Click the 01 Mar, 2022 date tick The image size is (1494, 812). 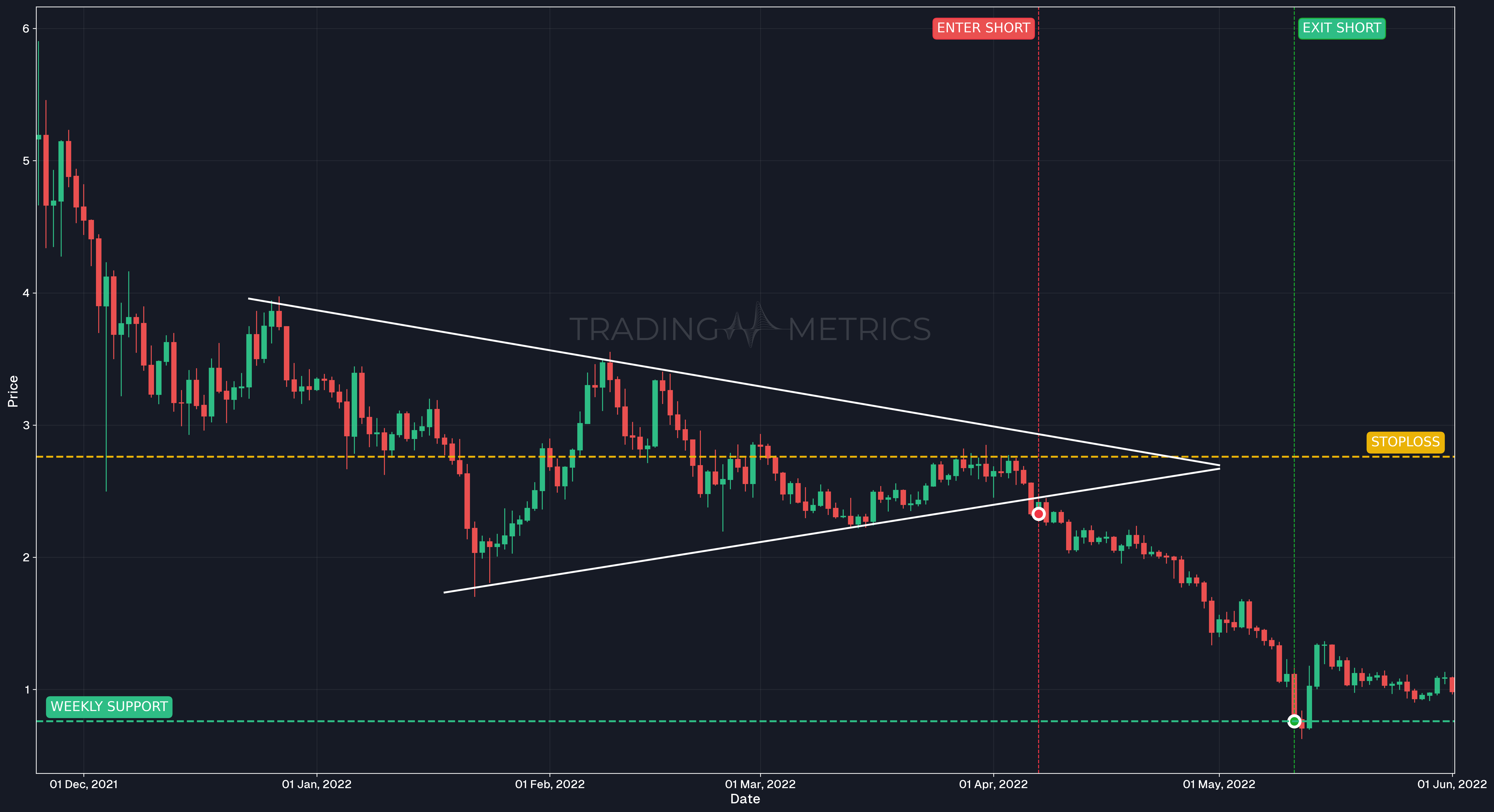(760, 784)
